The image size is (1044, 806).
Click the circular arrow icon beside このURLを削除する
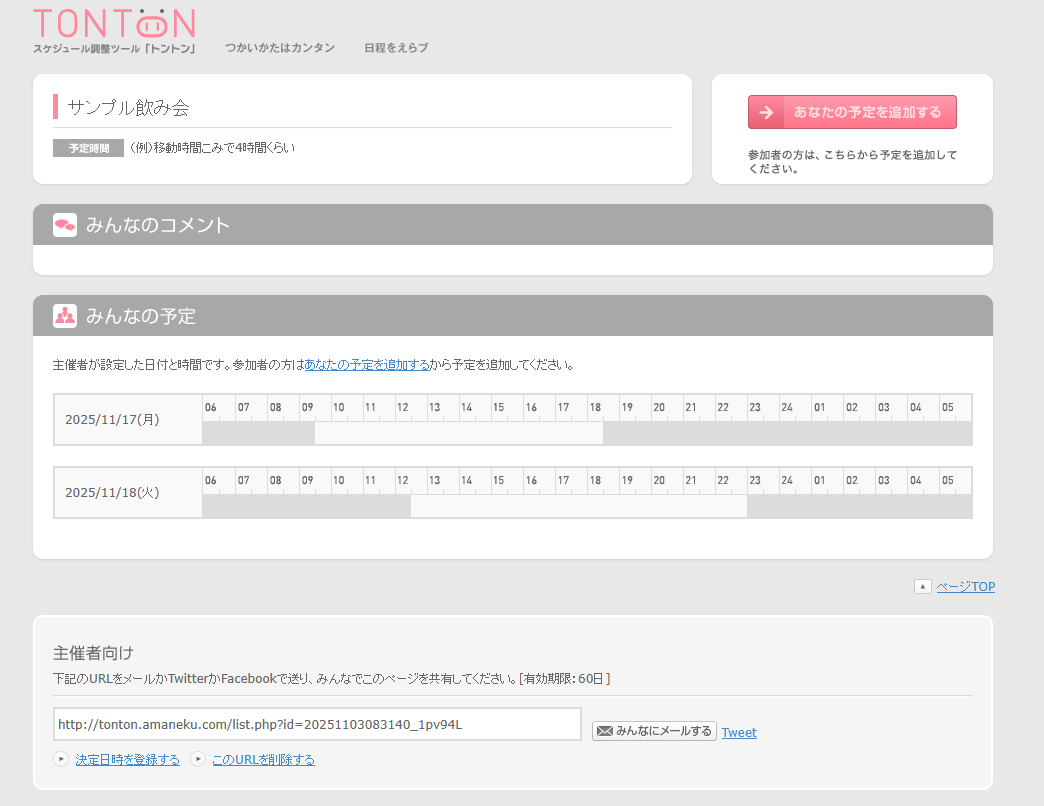tap(196, 759)
